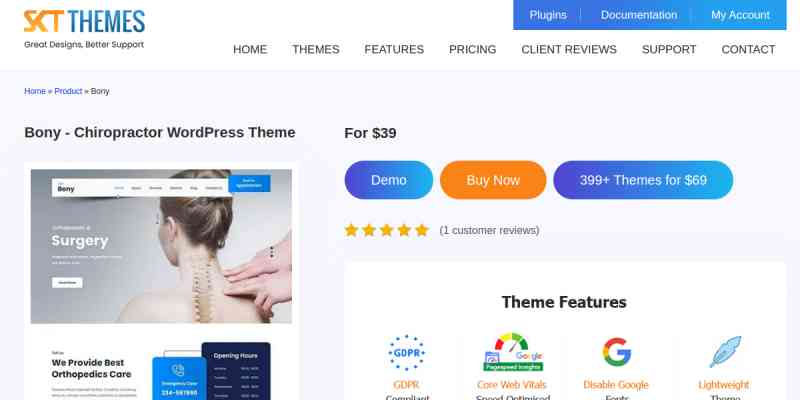800x400 pixels.
Task: Click the Product breadcrumb link
Action: pyautogui.click(x=68, y=91)
